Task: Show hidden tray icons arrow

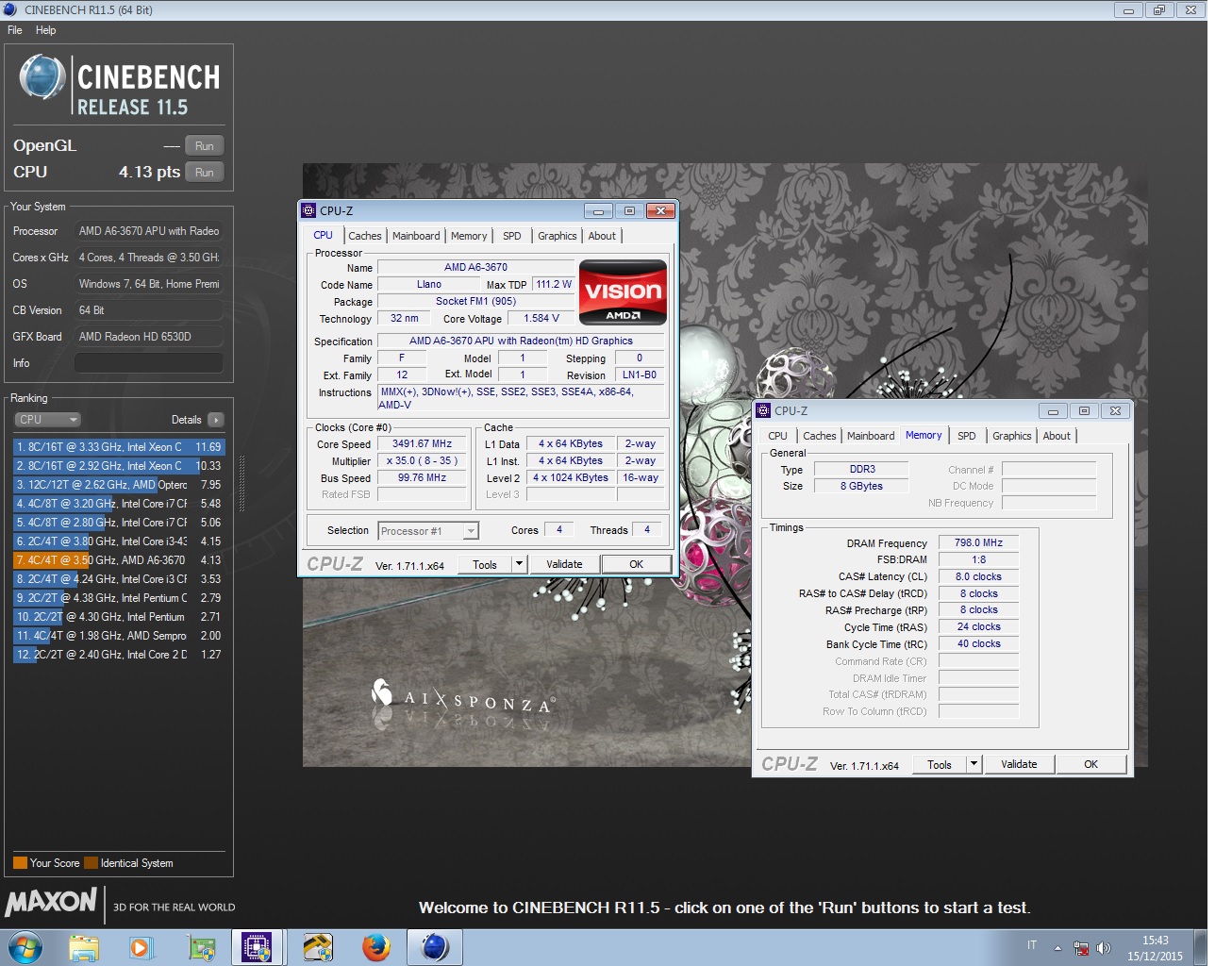Action: (1057, 948)
